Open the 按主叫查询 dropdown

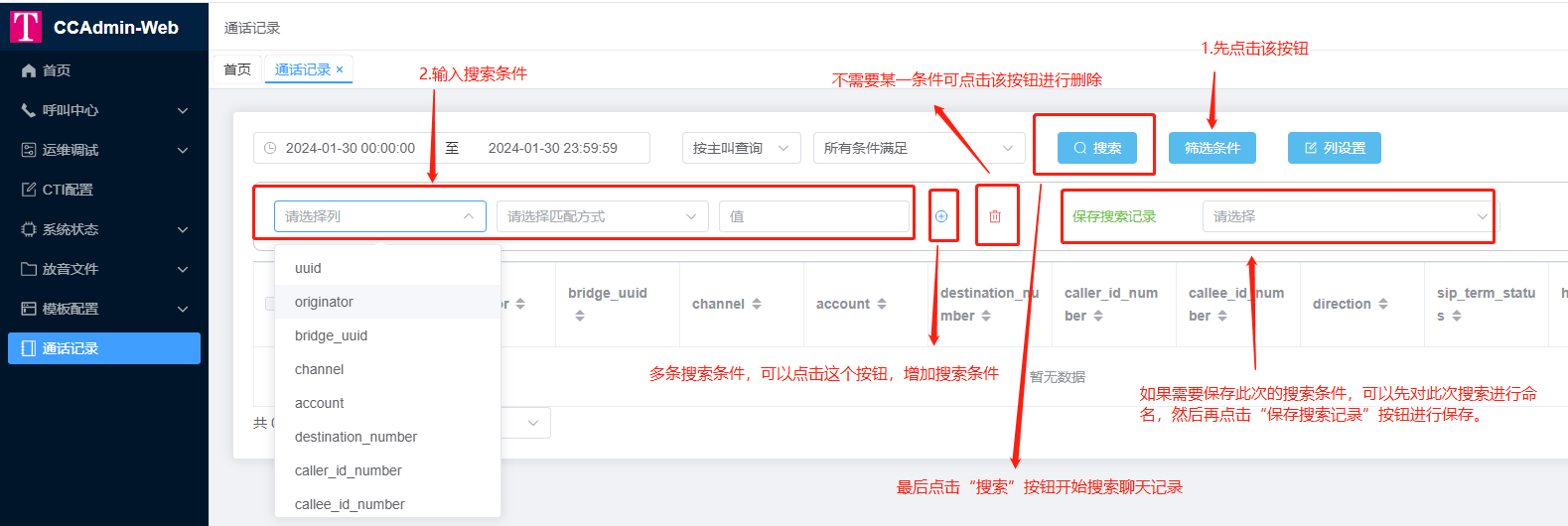coord(741,148)
